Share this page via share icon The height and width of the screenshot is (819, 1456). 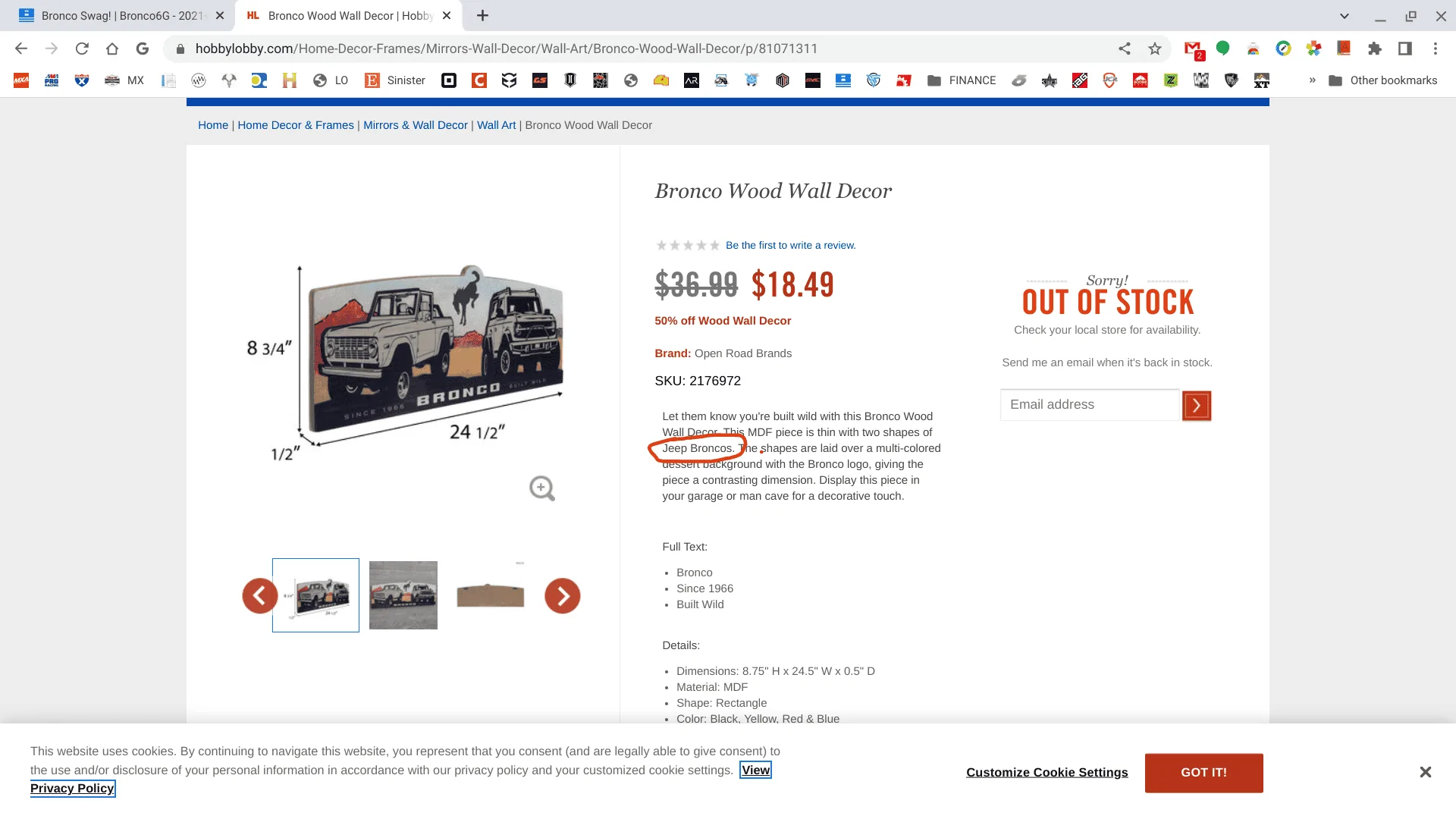pyautogui.click(x=1125, y=49)
